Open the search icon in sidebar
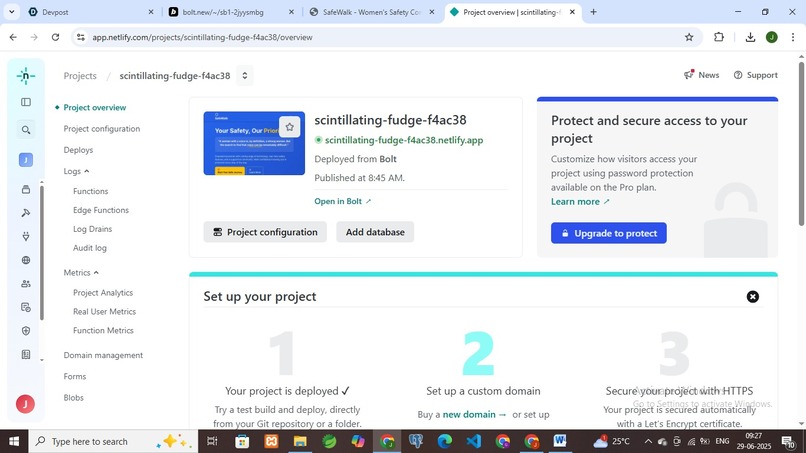This screenshot has width=806, height=453. point(26,130)
